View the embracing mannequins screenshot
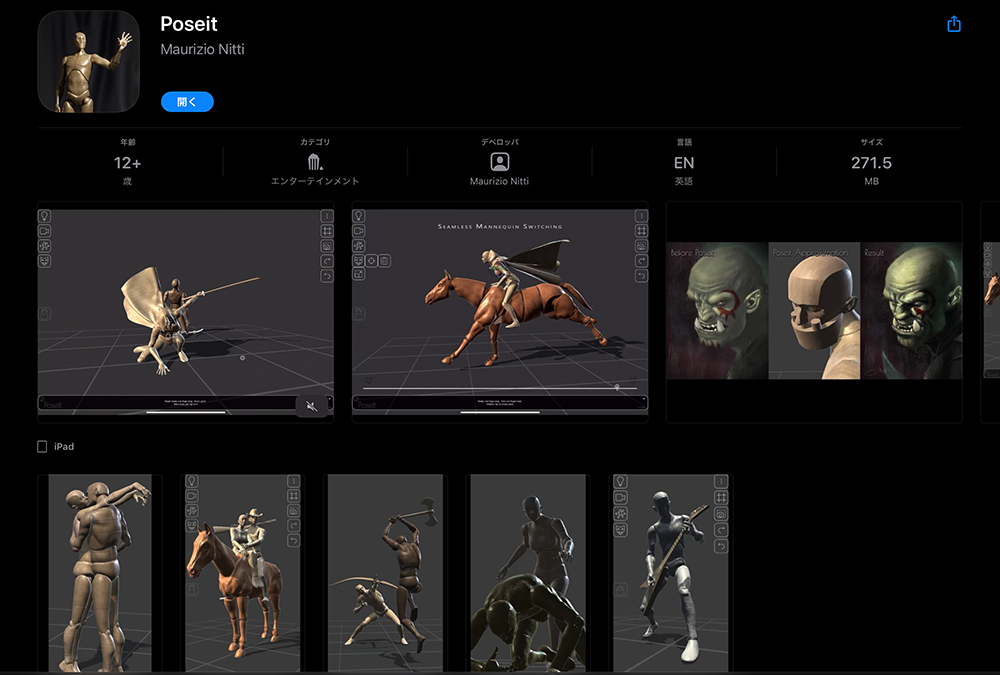 pyautogui.click(x=99, y=573)
